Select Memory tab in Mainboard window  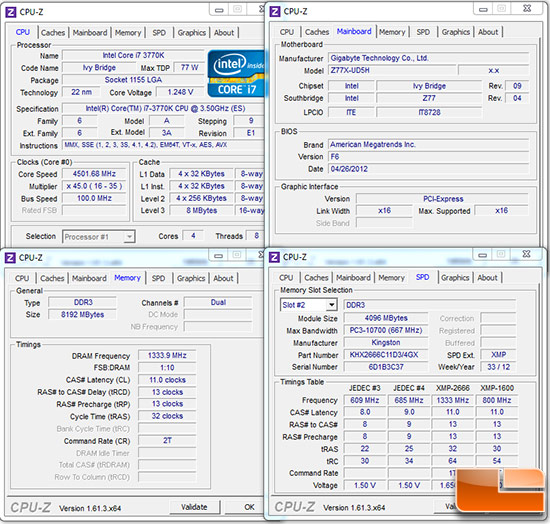[392, 32]
